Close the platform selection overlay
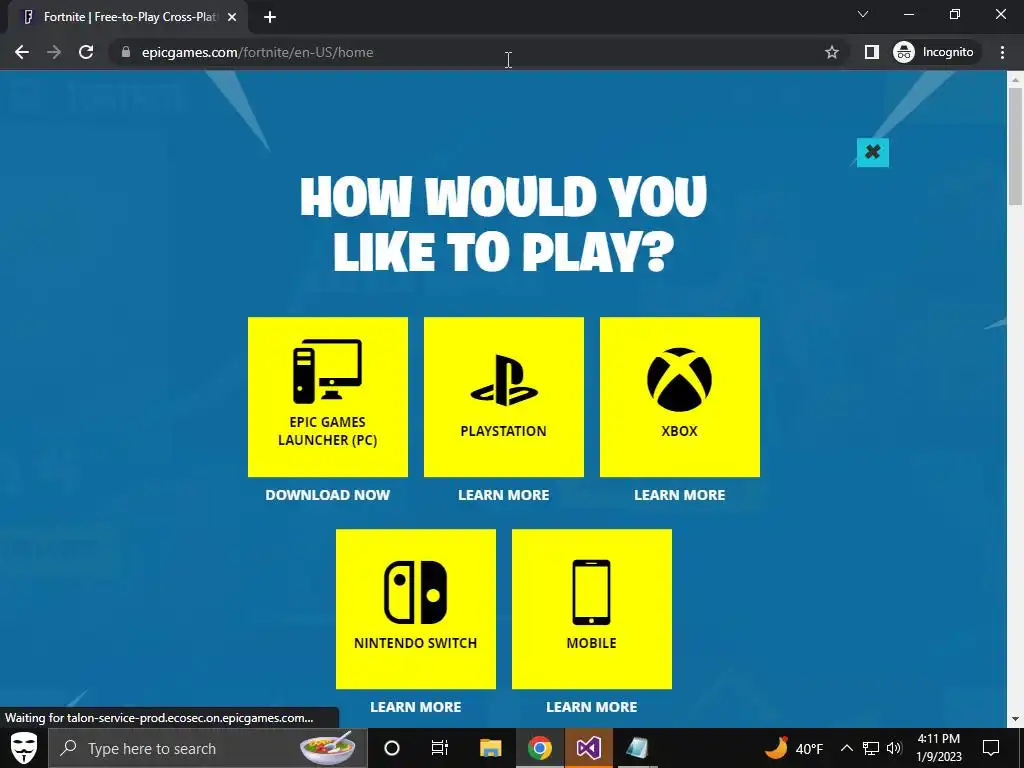The height and width of the screenshot is (768, 1024). pyautogui.click(x=872, y=152)
